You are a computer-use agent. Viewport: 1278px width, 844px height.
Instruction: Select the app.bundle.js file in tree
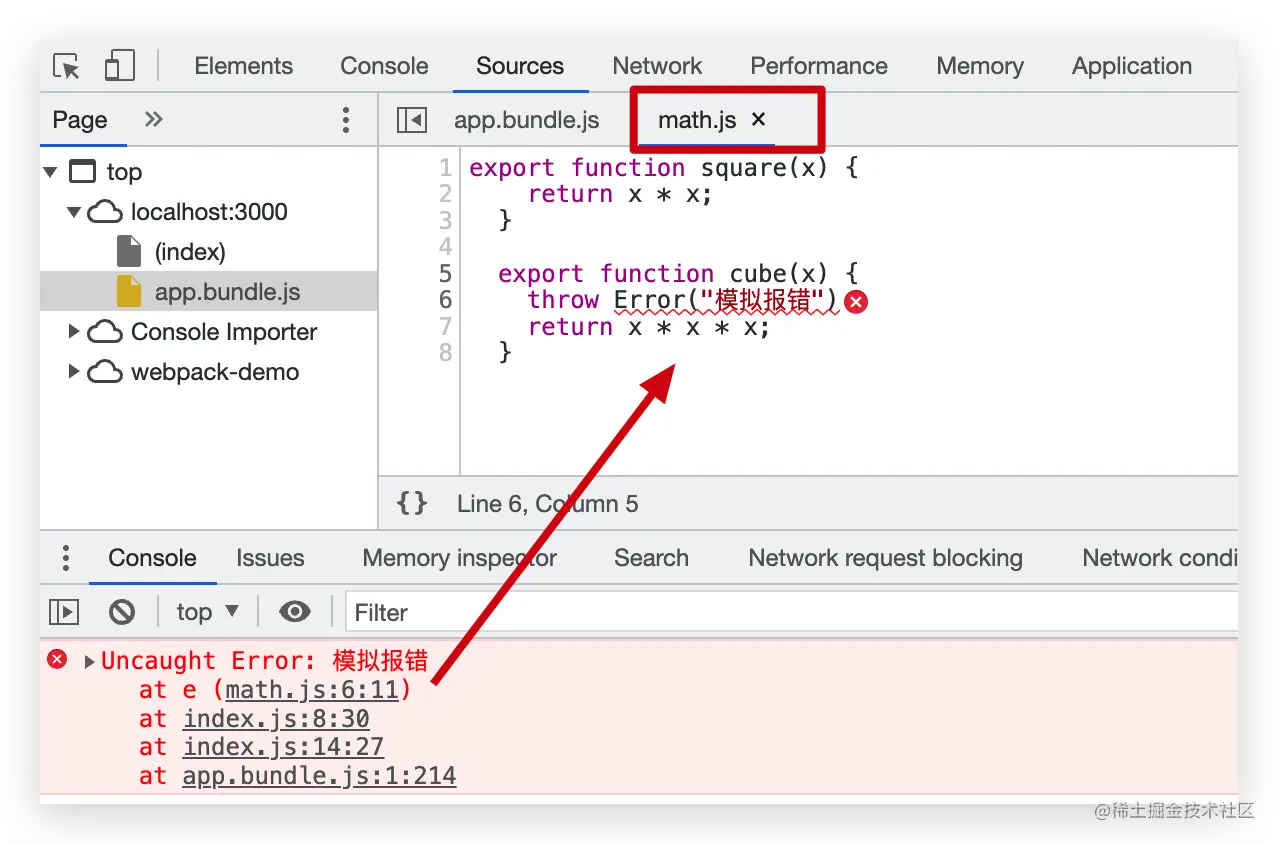[209, 292]
